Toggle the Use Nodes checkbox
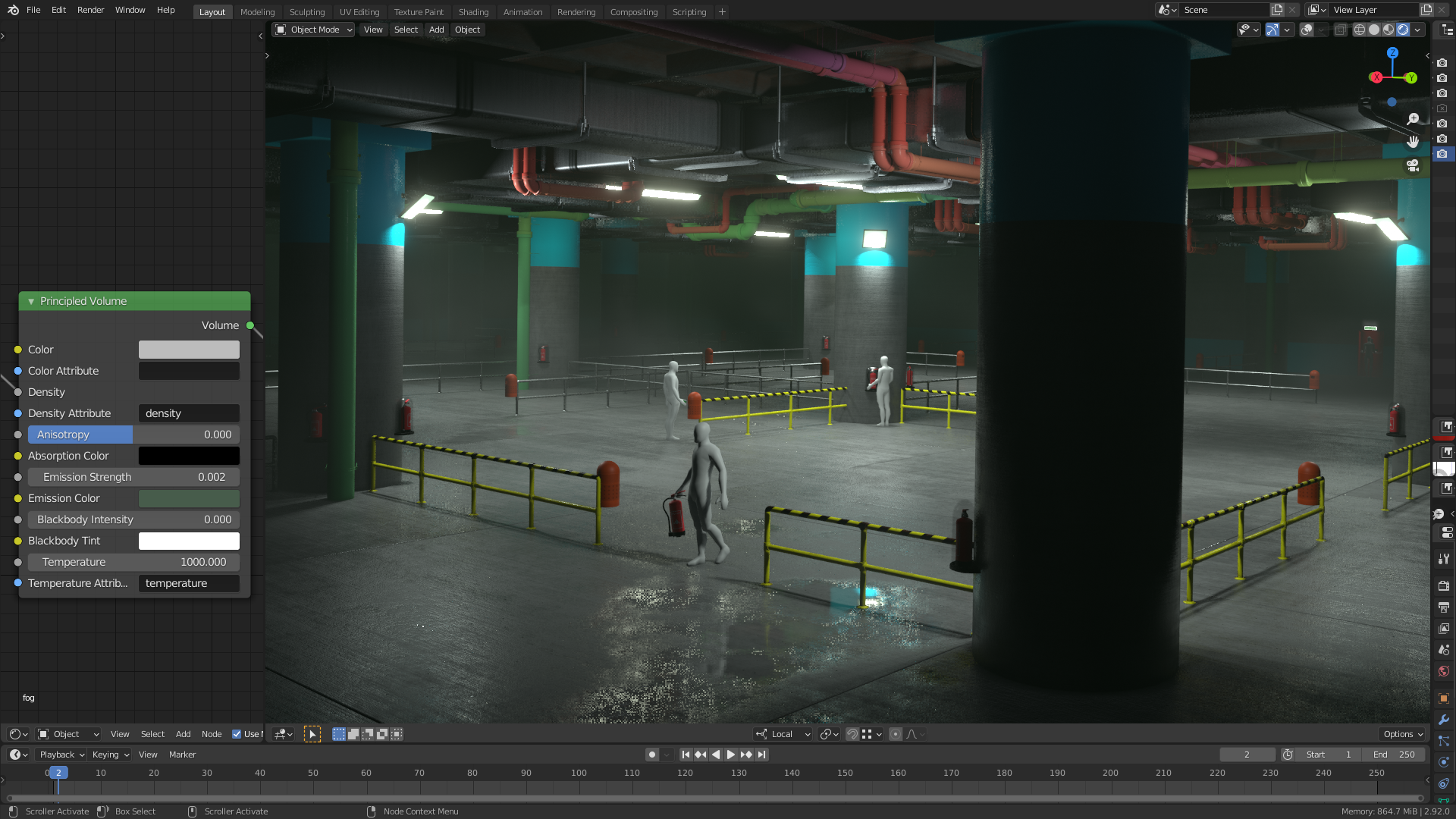Image resolution: width=1456 pixels, height=819 pixels. 237,734
